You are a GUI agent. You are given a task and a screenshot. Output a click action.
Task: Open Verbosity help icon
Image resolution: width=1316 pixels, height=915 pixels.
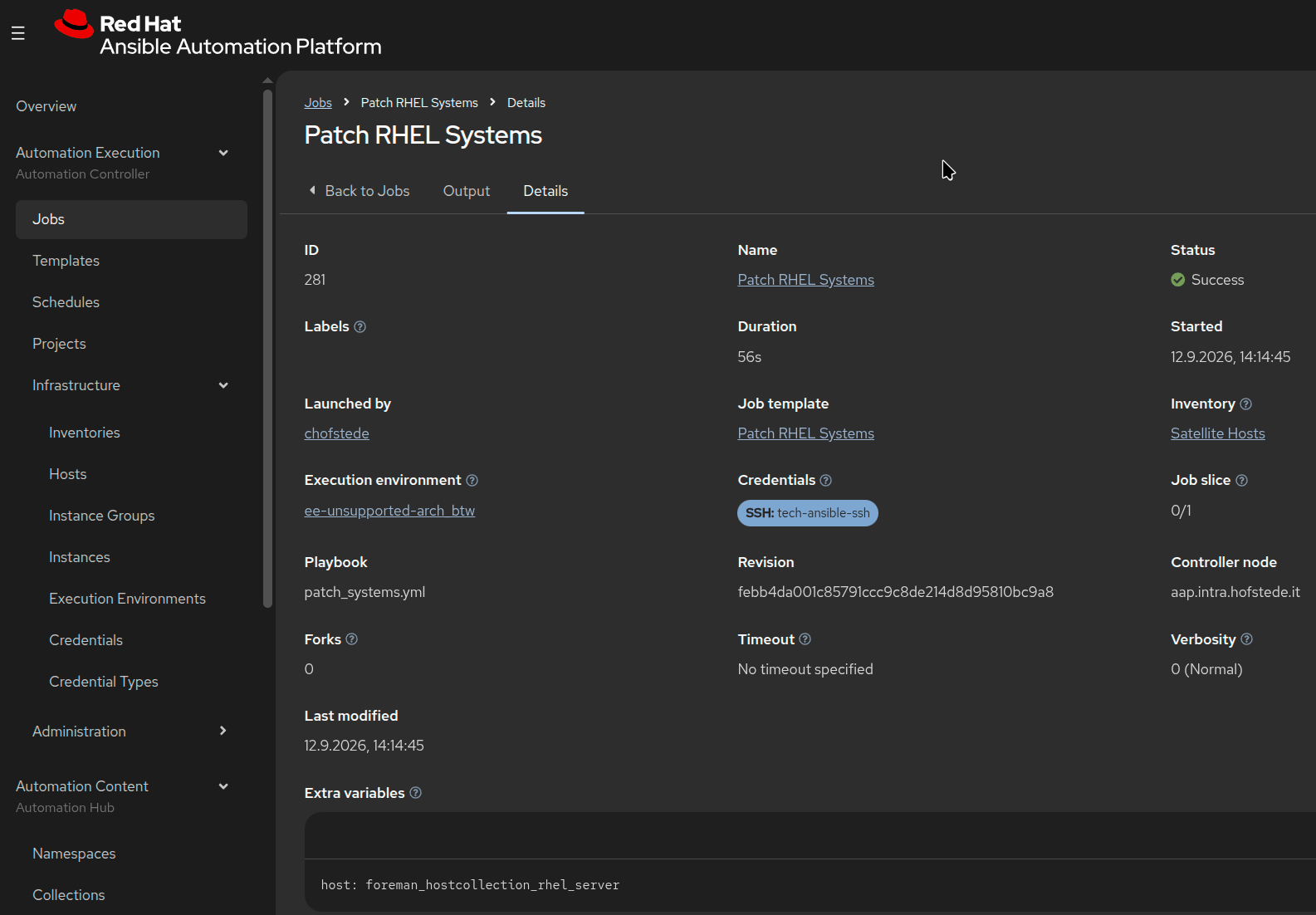click(1246, 639)
